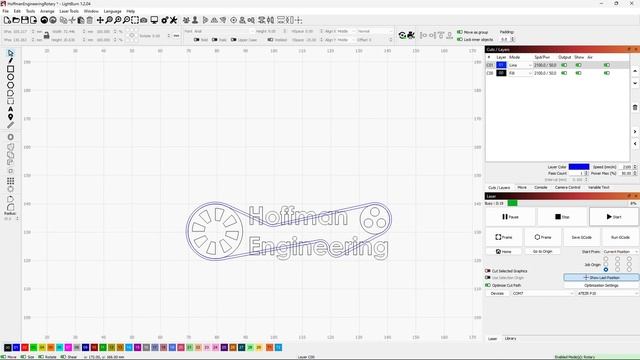Viewport: 640px width, 360px height.
Task: Open Preview with the monitor icon
Action: point(154,20)
